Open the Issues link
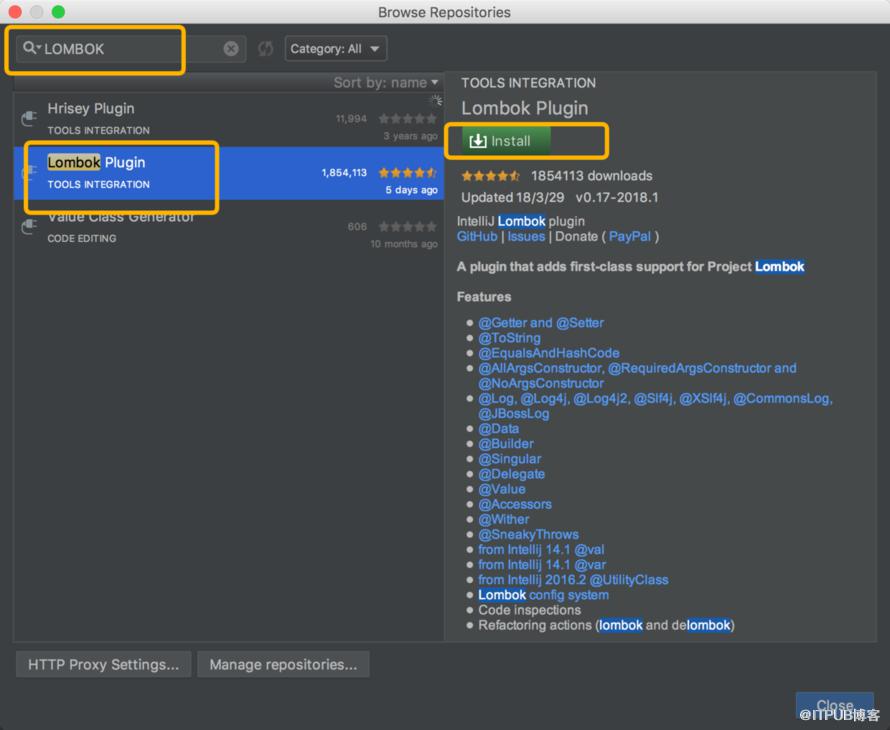 coord(526,237)
